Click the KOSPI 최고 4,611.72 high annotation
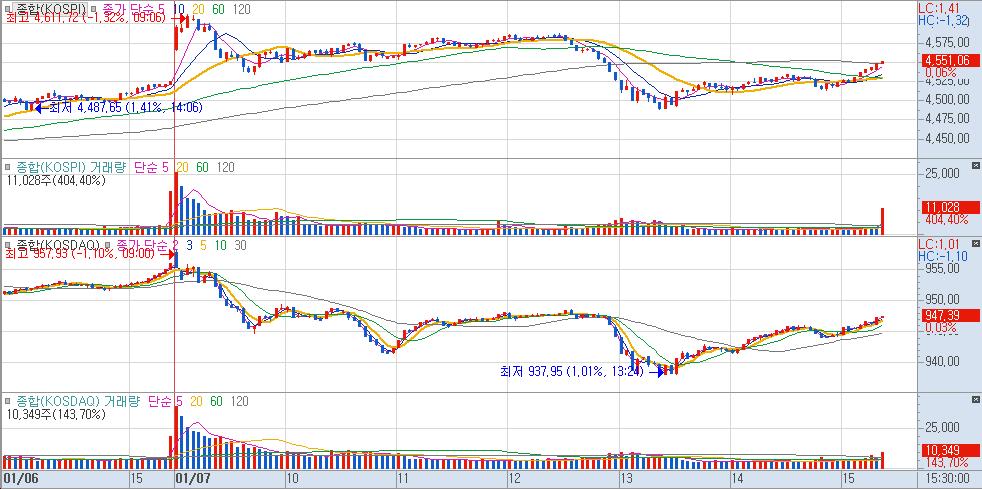The height and width of the screenshot is (489, 982). pyautogui.click(x=85, y=19)
